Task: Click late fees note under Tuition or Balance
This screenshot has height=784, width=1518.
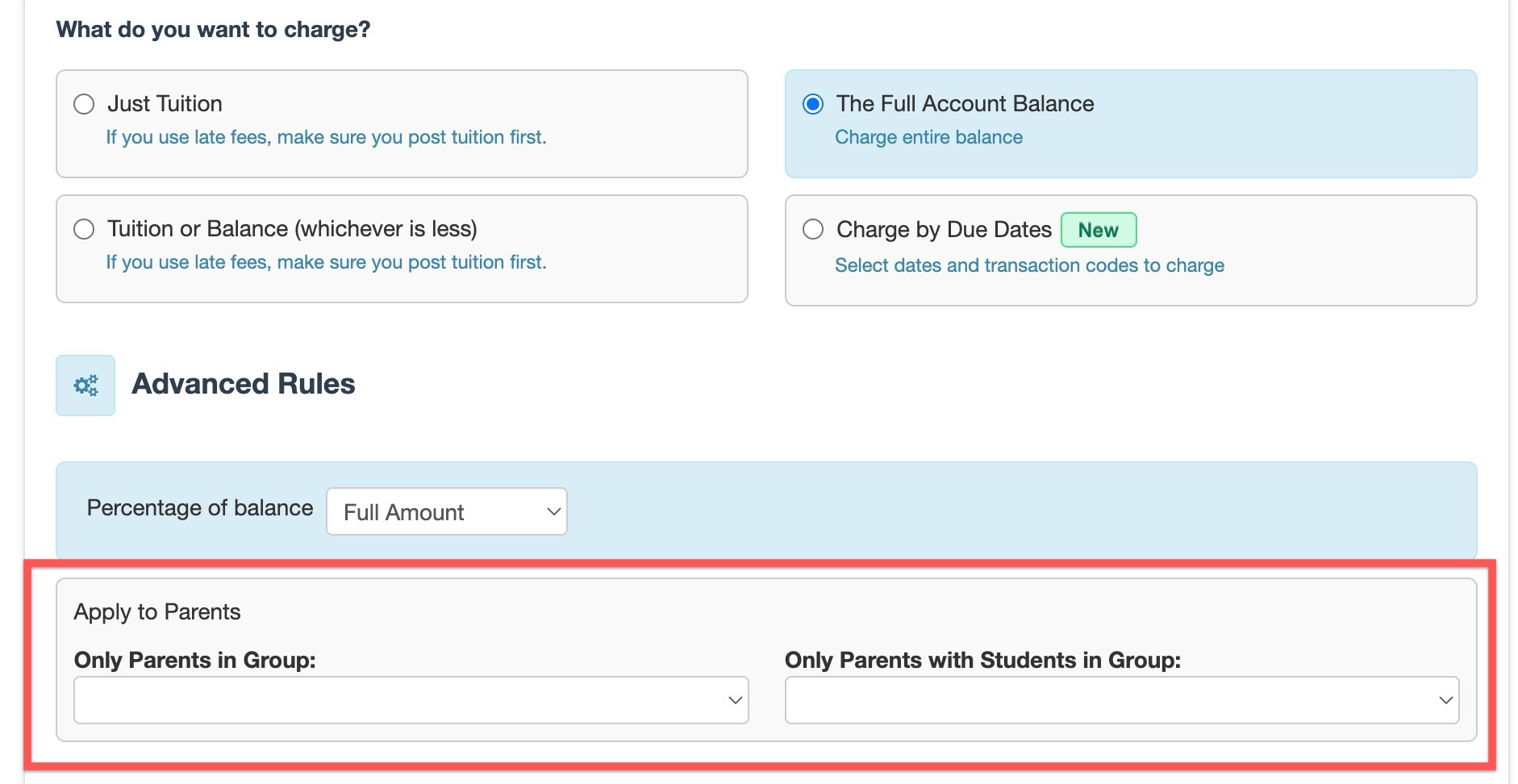Action: 327,262
